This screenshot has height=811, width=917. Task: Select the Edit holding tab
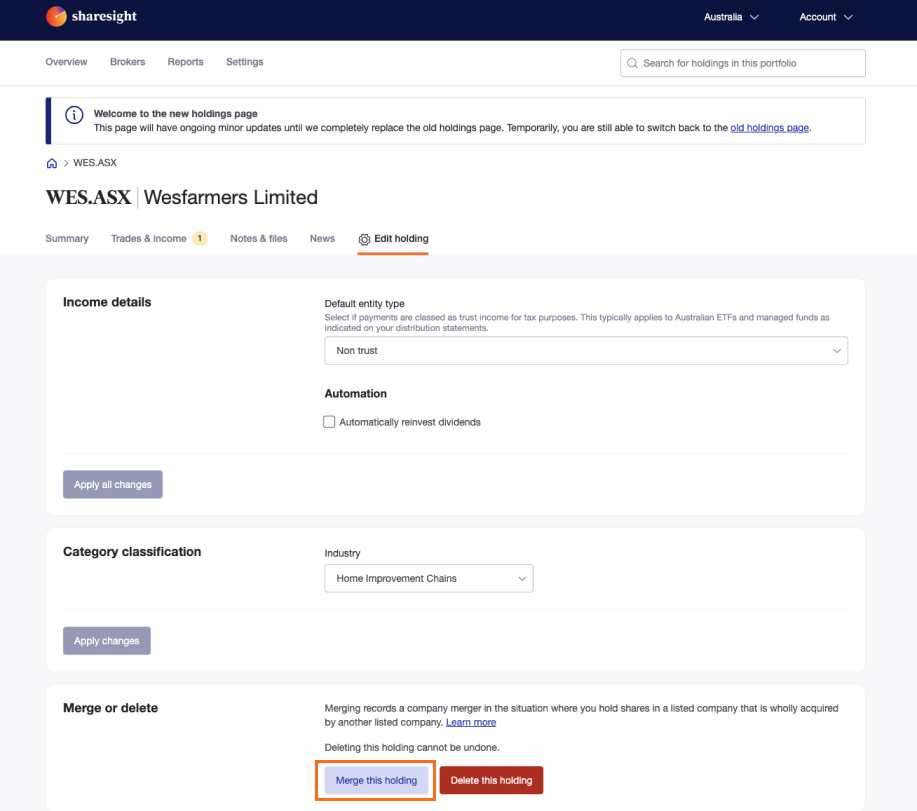click(x=393, y=239)
